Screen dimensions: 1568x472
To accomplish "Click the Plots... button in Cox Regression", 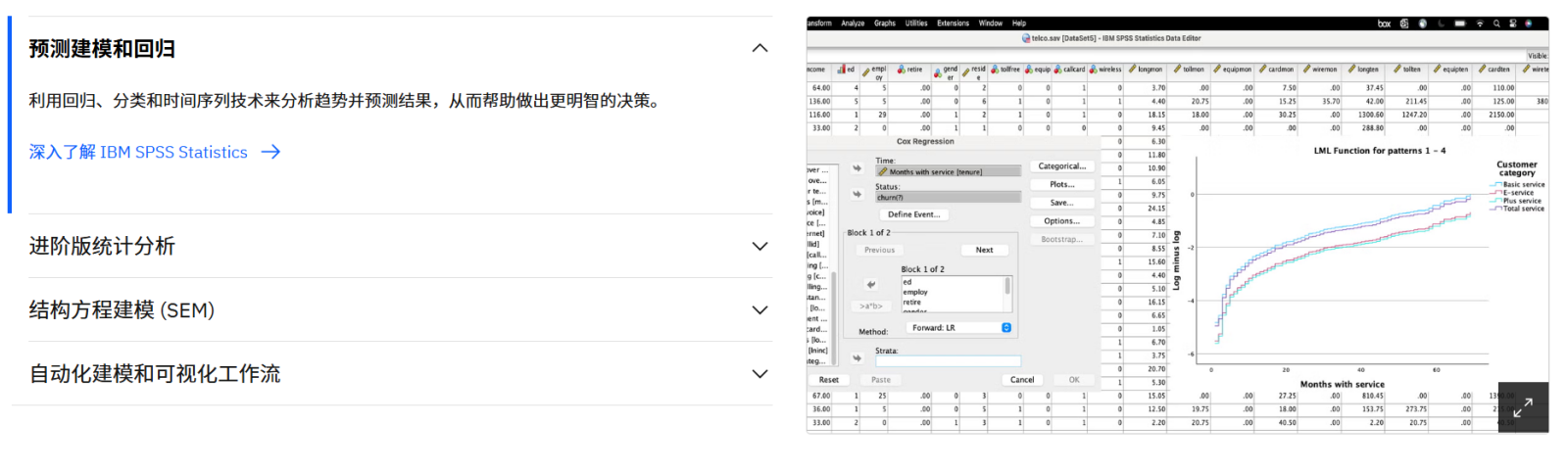I will [1061, 184].
